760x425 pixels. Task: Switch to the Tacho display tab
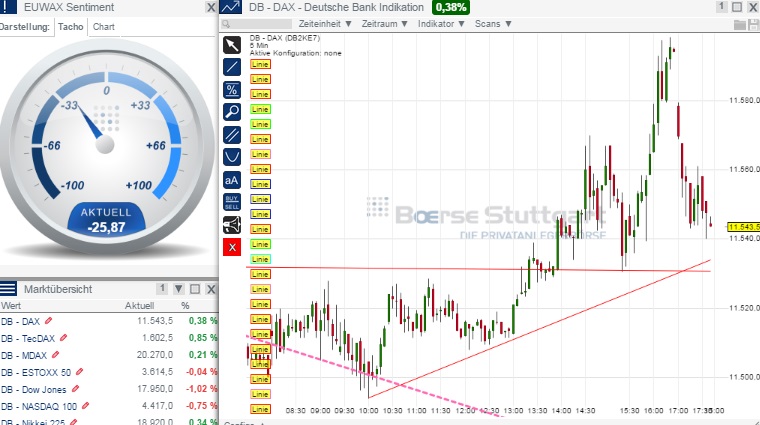(71, 27)
